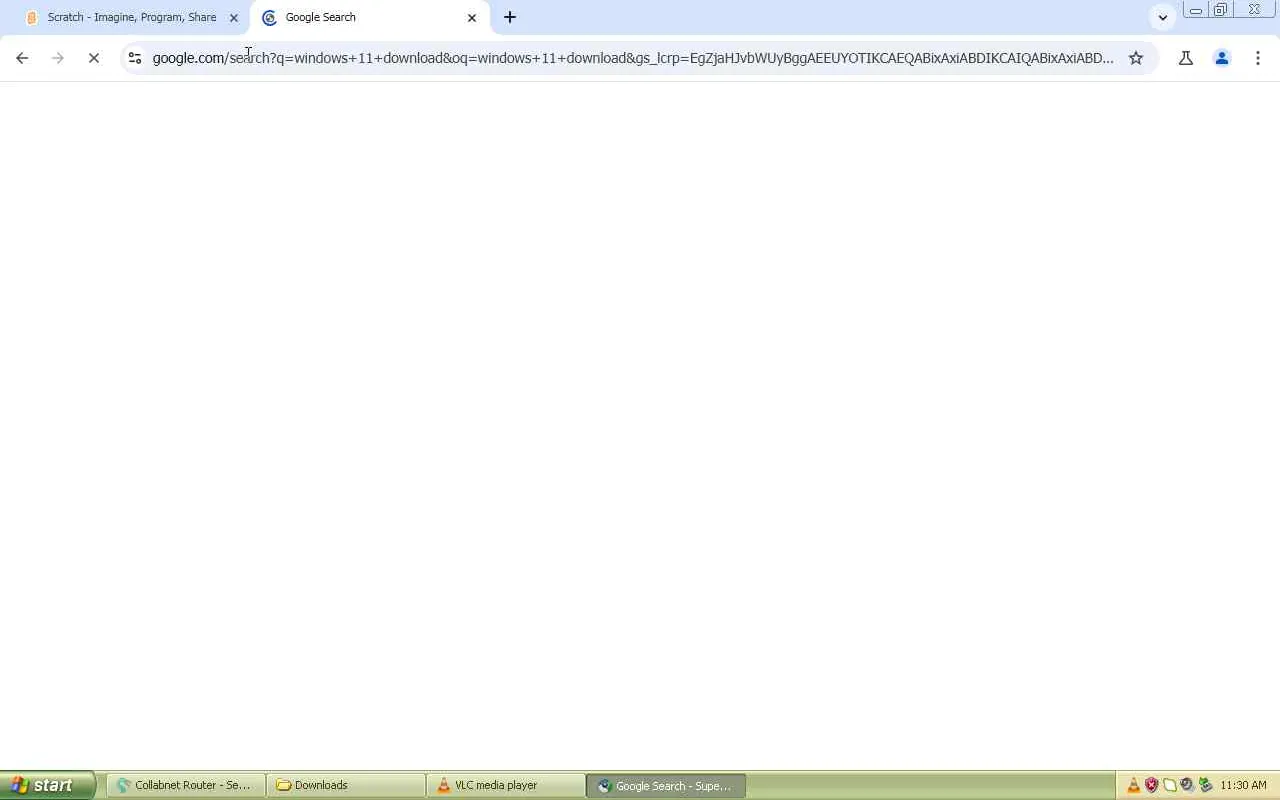1280x800 pixels.
Task: Open the Downloads folder from taskbar
Action: coord(346,785)
